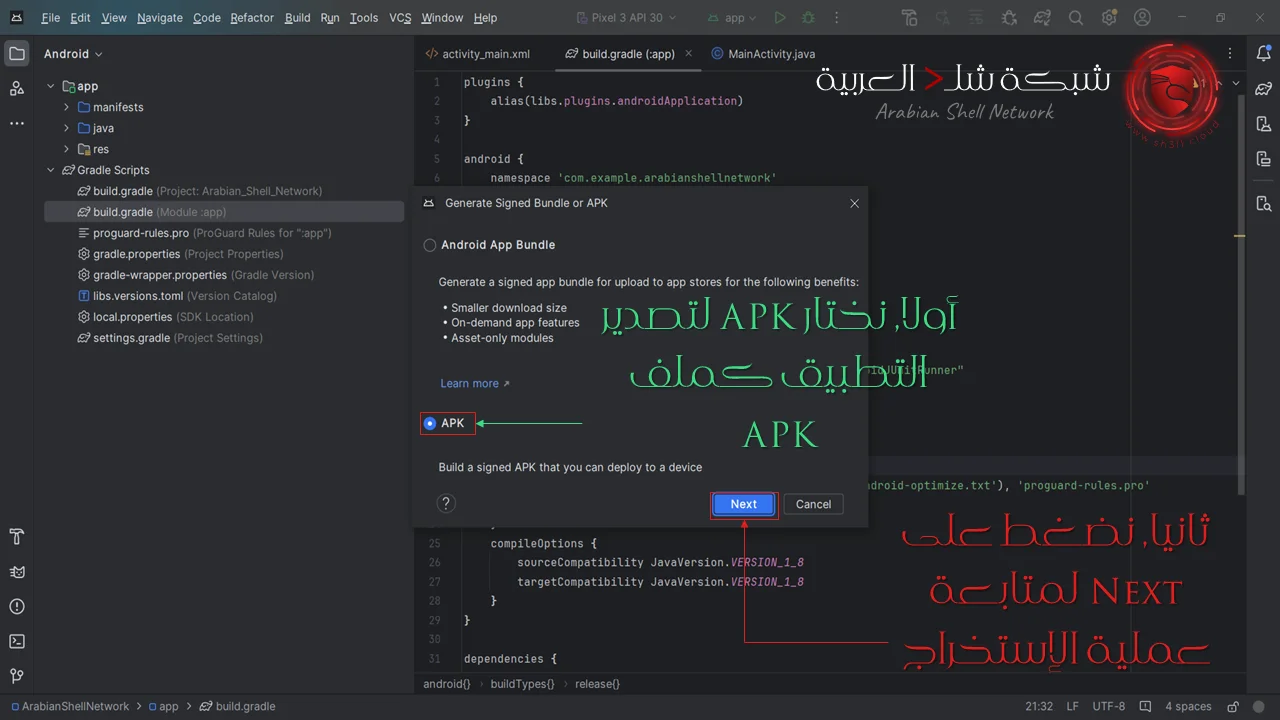Open Search Everywhere magnifier
1280x720 pixels.
tap(1076, 18)
